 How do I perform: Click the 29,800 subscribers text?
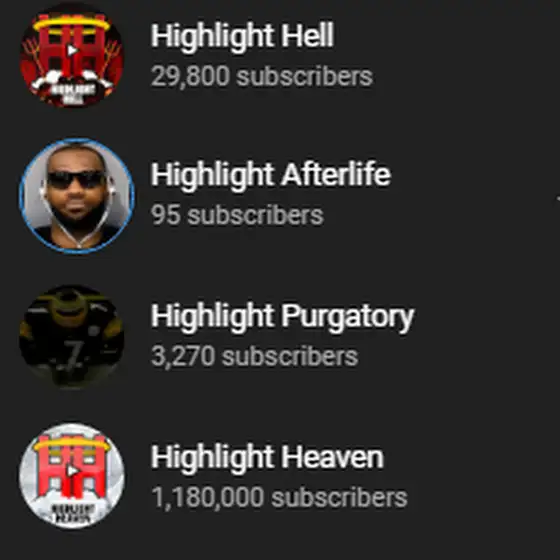(x=262, y=76)
